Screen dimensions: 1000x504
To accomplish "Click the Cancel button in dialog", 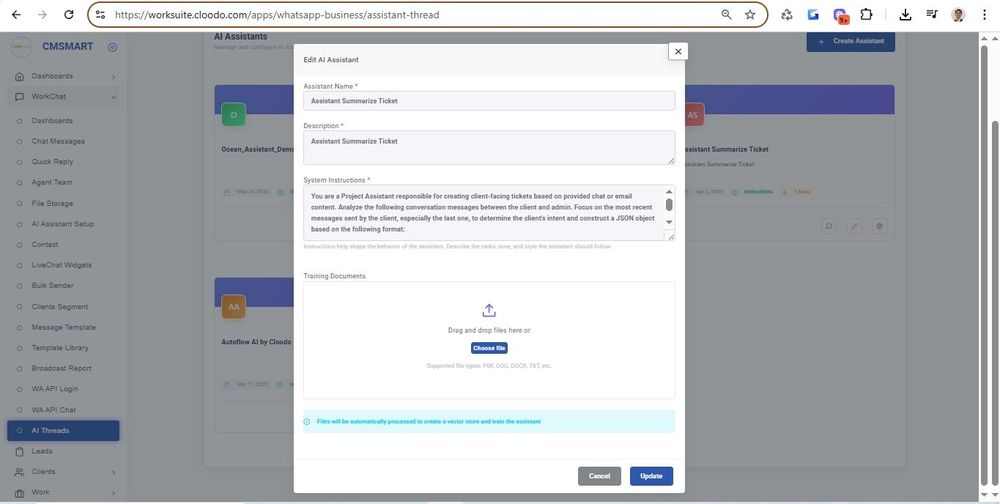I will (x=599, y=476).
